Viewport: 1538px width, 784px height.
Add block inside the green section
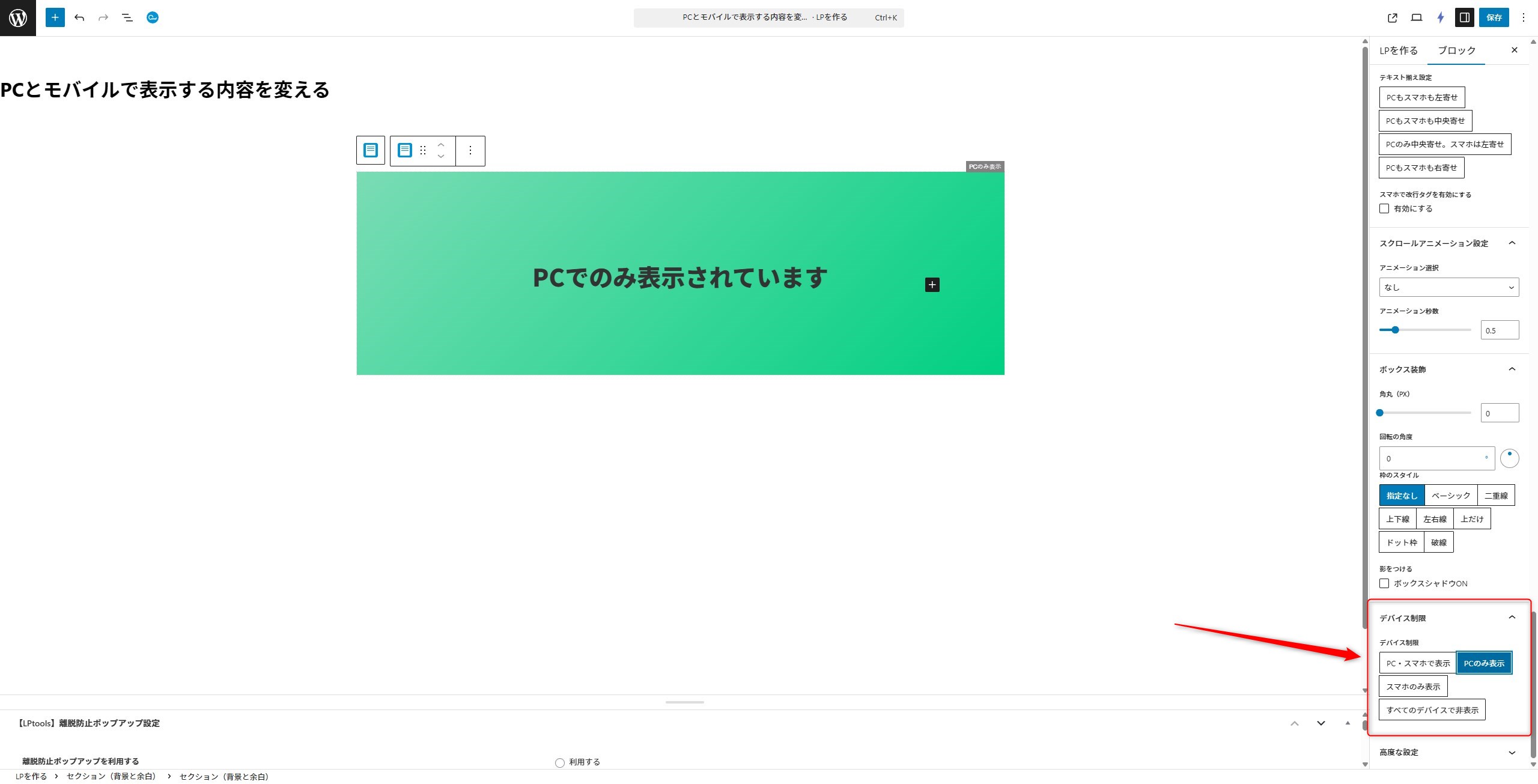coord(932,285)
